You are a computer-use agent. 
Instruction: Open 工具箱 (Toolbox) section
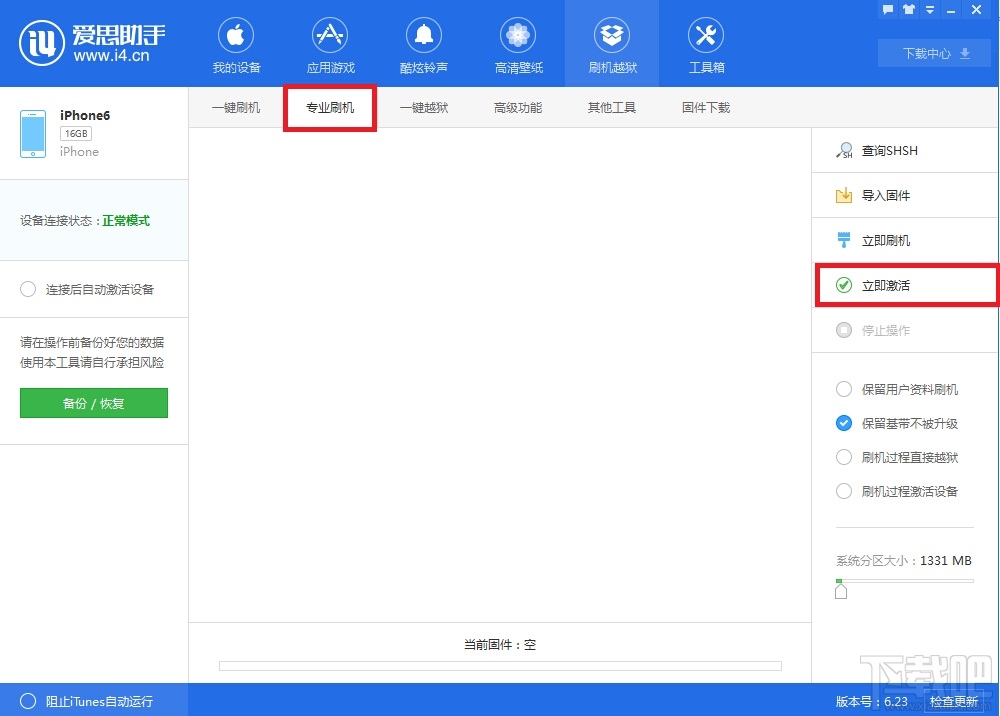click(x=706, y=44)
